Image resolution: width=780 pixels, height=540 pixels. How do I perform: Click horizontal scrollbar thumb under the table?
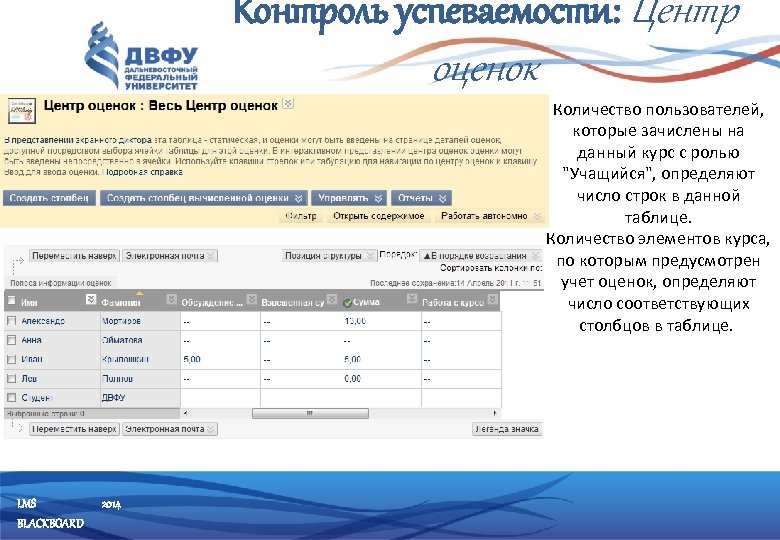click(x=310, y=413)
